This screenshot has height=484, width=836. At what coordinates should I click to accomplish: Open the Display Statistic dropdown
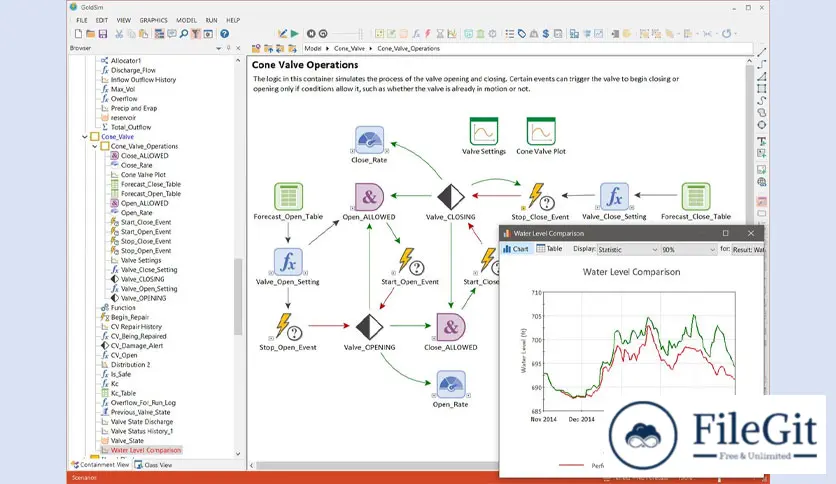coord(628,249)
